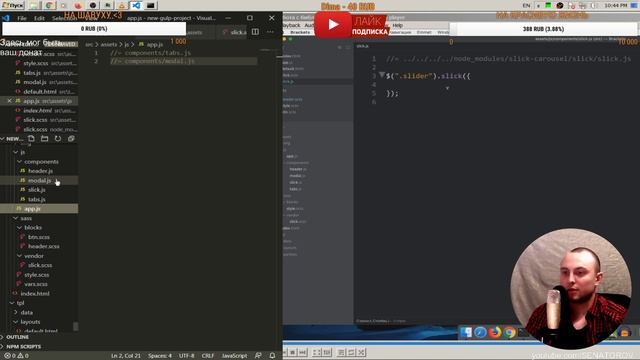Click the src breadcrumb segment
The image size is (640, 360).
[x=89, y=44]
